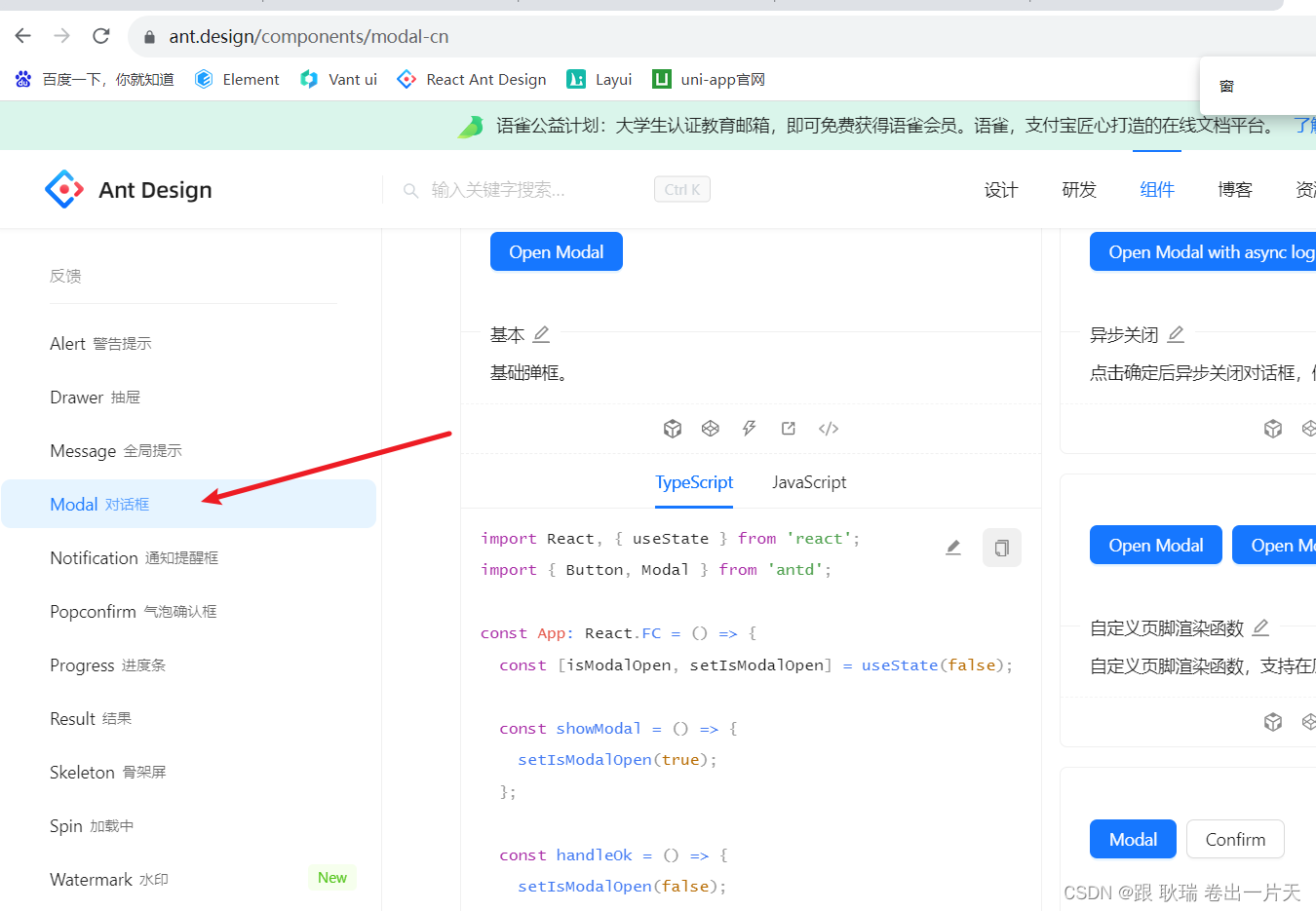Viewport: 1316px width, 911px height.
Task: Collapse the 基本 demo code with the </> icon
Action: coord(829,429)
